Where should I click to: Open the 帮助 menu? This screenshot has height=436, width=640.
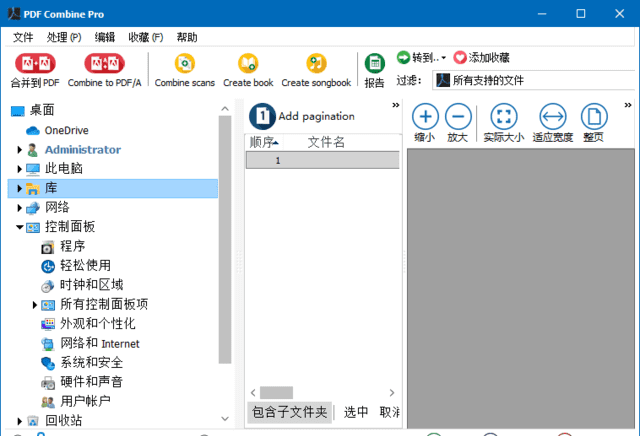pos(187,38)
